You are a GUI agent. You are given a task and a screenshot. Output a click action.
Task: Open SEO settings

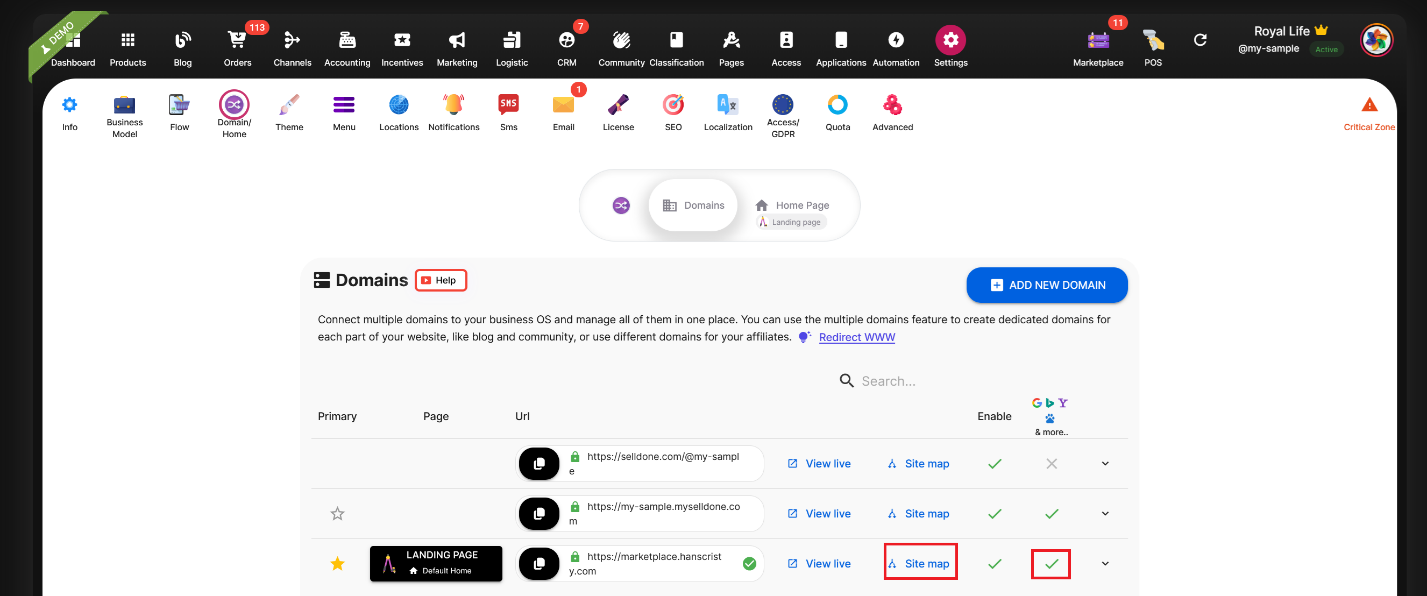pyautogui.click(x=673, y=112)
